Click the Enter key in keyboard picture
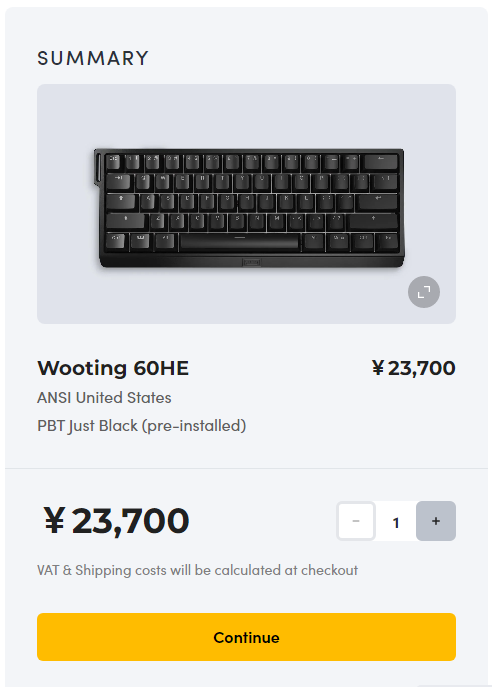492x687 pixels. (377, 202)
